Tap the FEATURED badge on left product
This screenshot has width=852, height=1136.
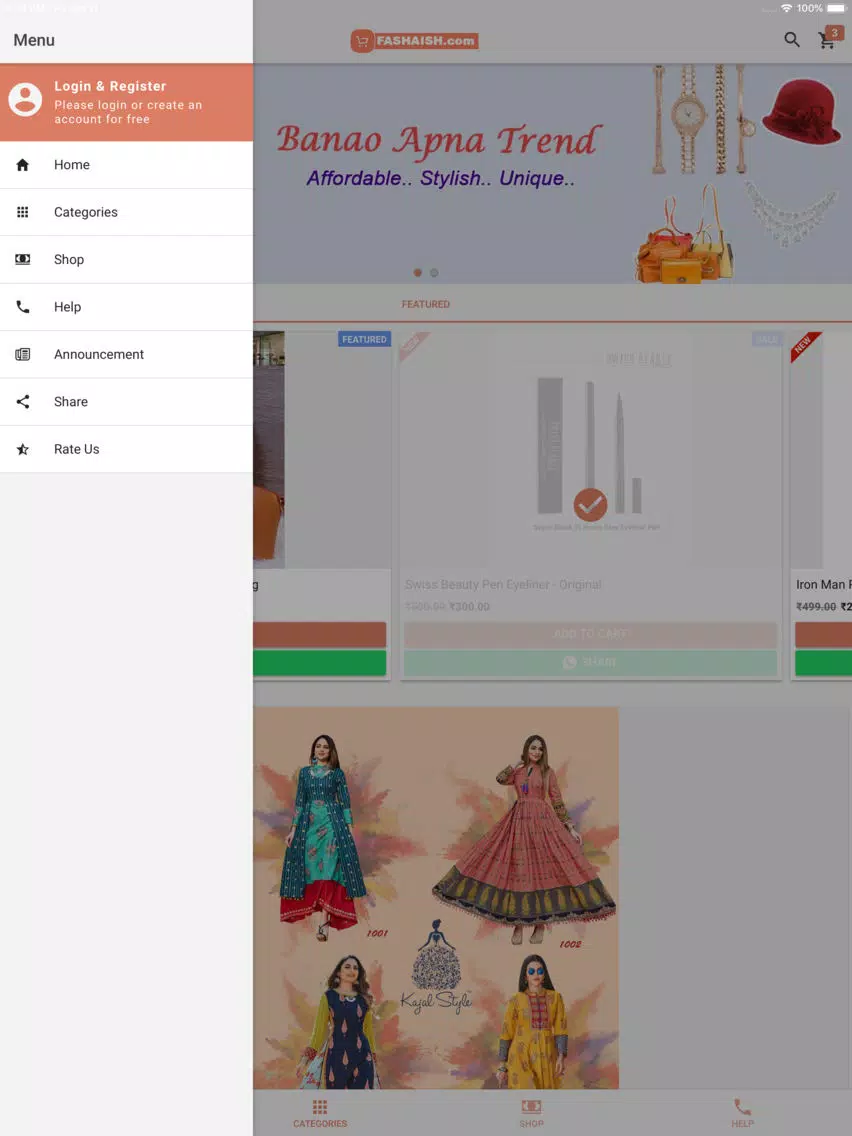[x=364, y=339]
